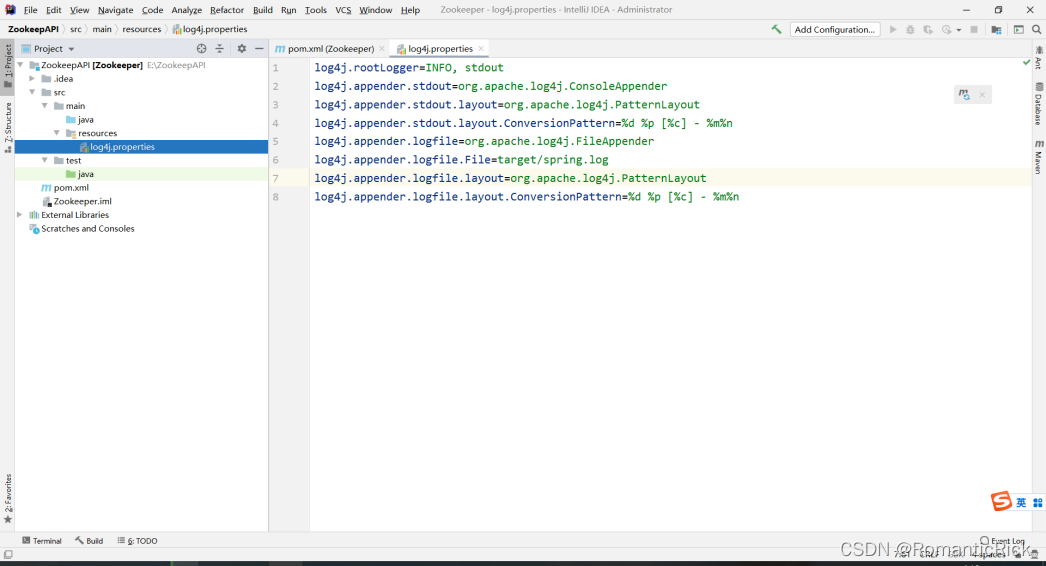Open the Event Log
Viewport: 1046px width, 566px height.
1002,541
